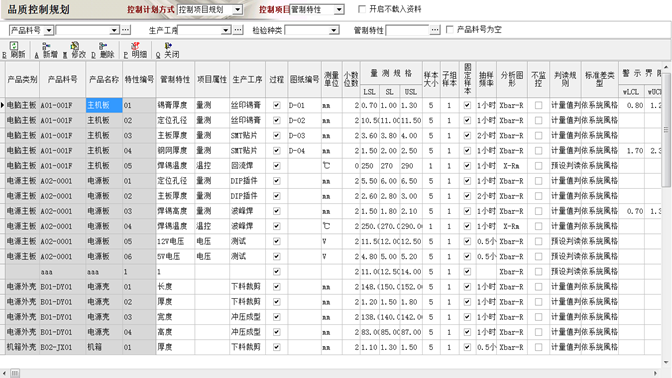Click the 分析图形 column header
This screenshot has width=672, height=378.
coord(512,79)
